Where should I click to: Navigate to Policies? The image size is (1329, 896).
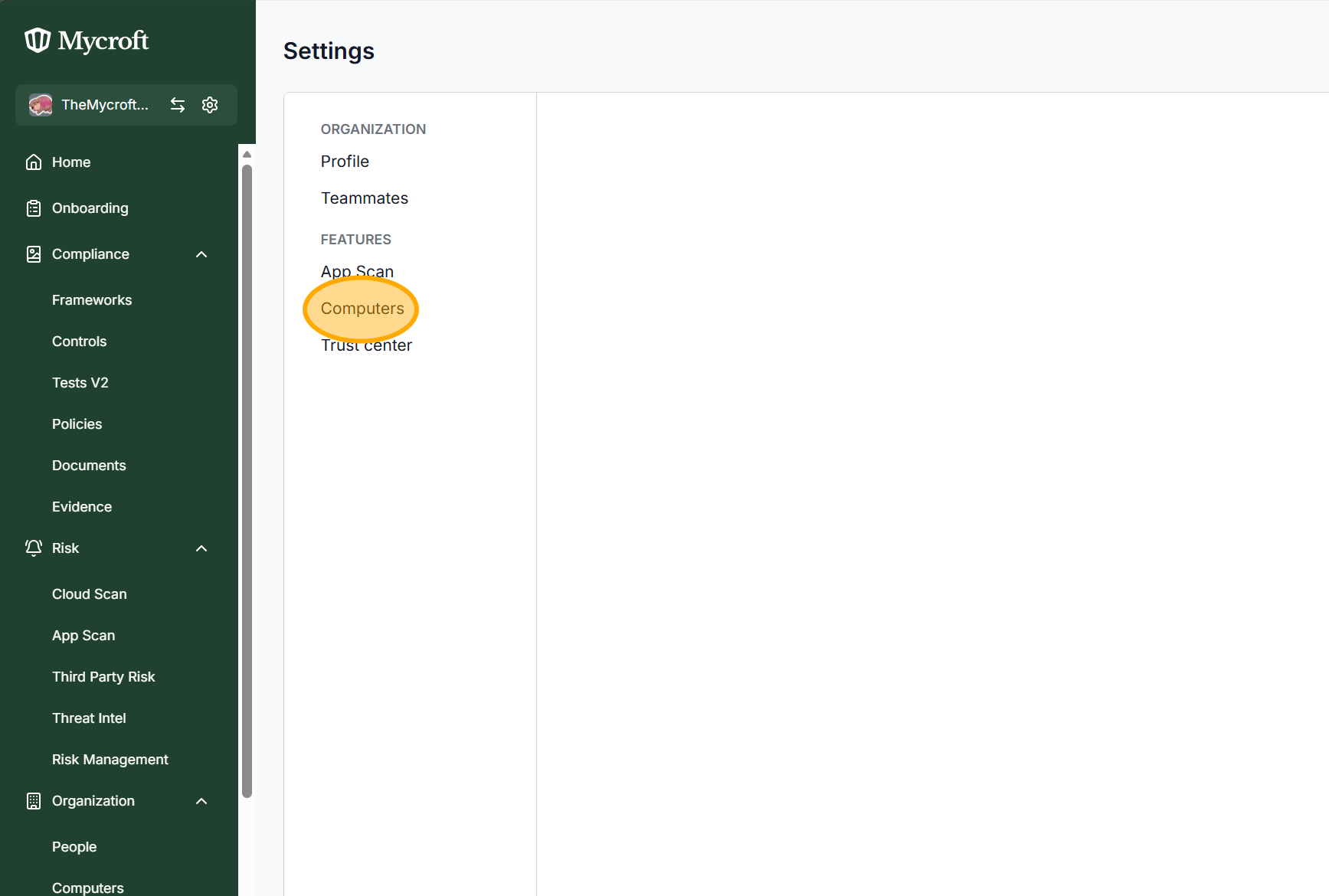[x=77, y=424]
